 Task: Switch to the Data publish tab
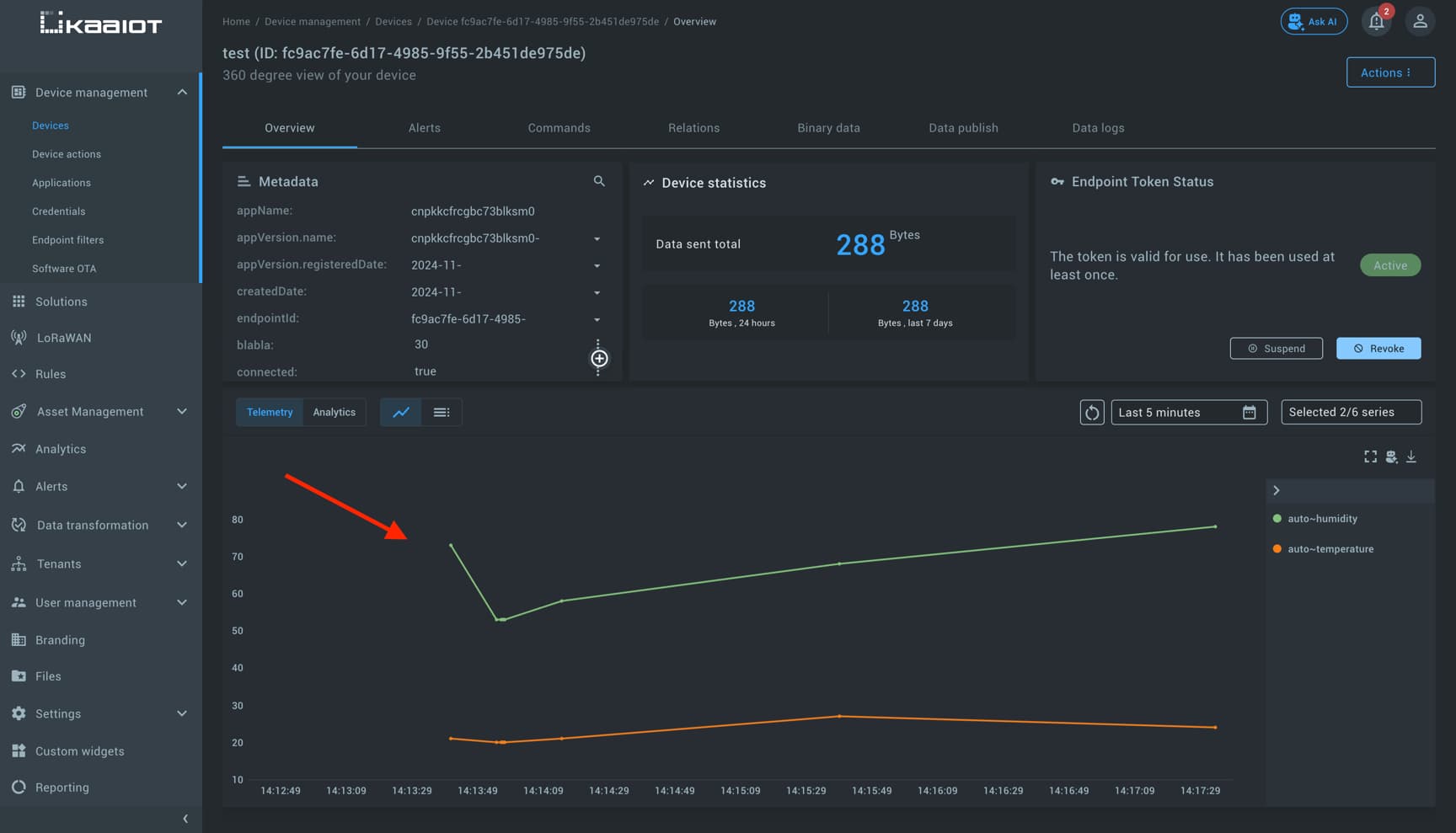coord(964,128)
